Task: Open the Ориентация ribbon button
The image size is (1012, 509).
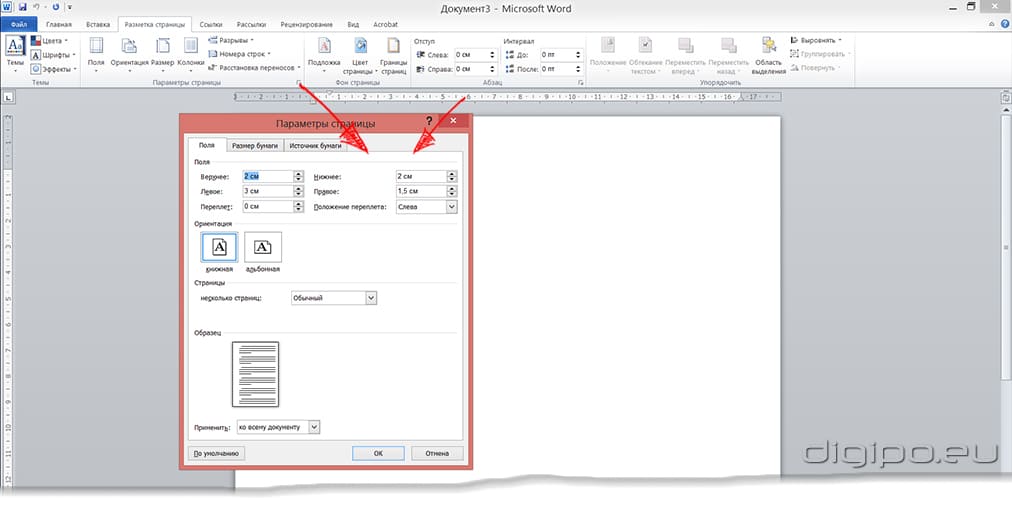Action: coord(129,51)
